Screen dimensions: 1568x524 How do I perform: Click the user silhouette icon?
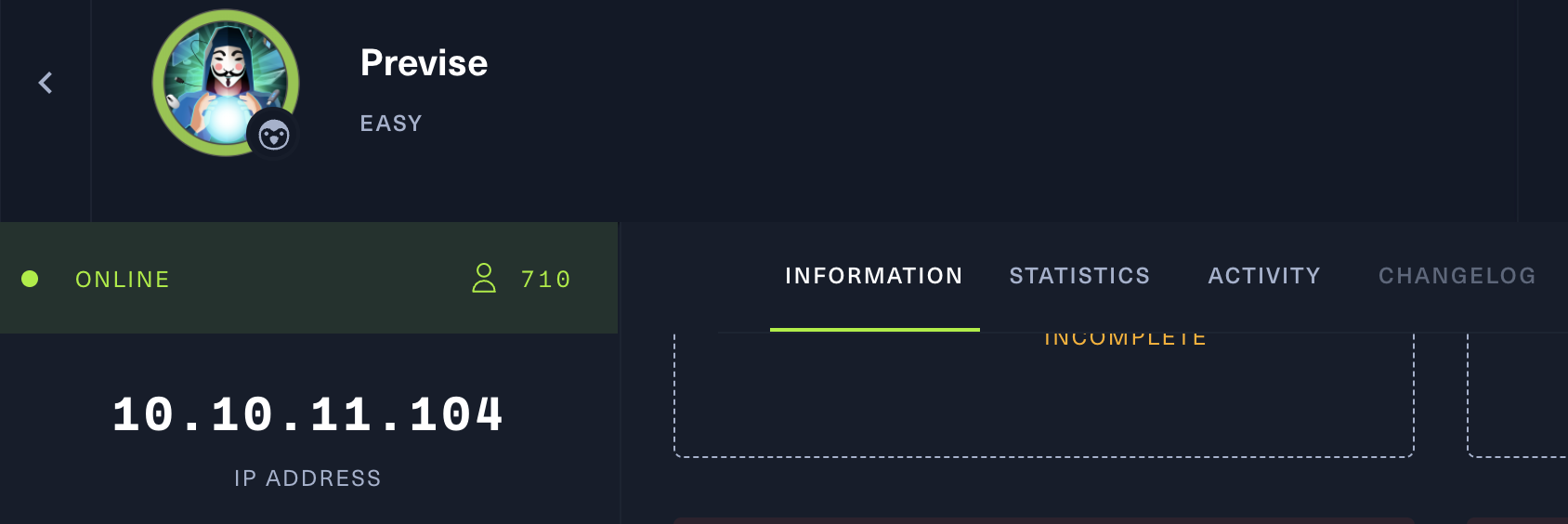click(484, 278)
